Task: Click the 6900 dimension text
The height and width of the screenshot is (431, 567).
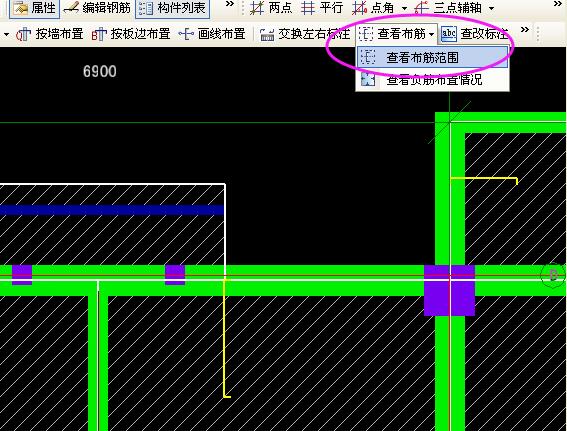Action: (x=100, y=71)
